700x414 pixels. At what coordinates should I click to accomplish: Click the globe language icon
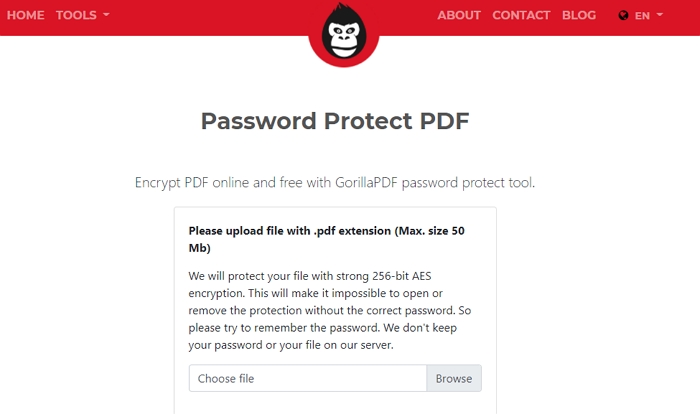(623, 16)
